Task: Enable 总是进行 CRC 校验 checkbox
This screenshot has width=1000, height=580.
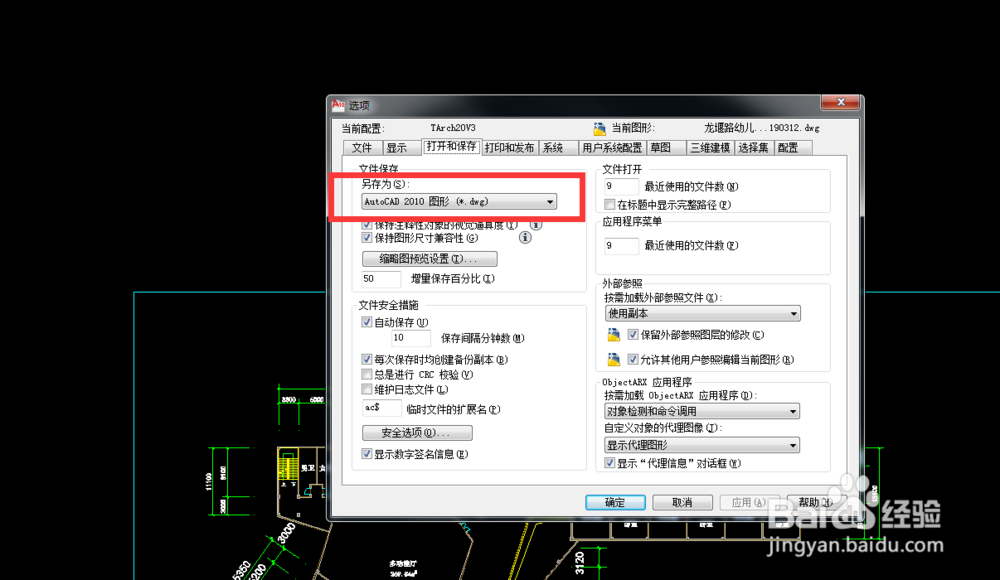Action: [367, 374]
